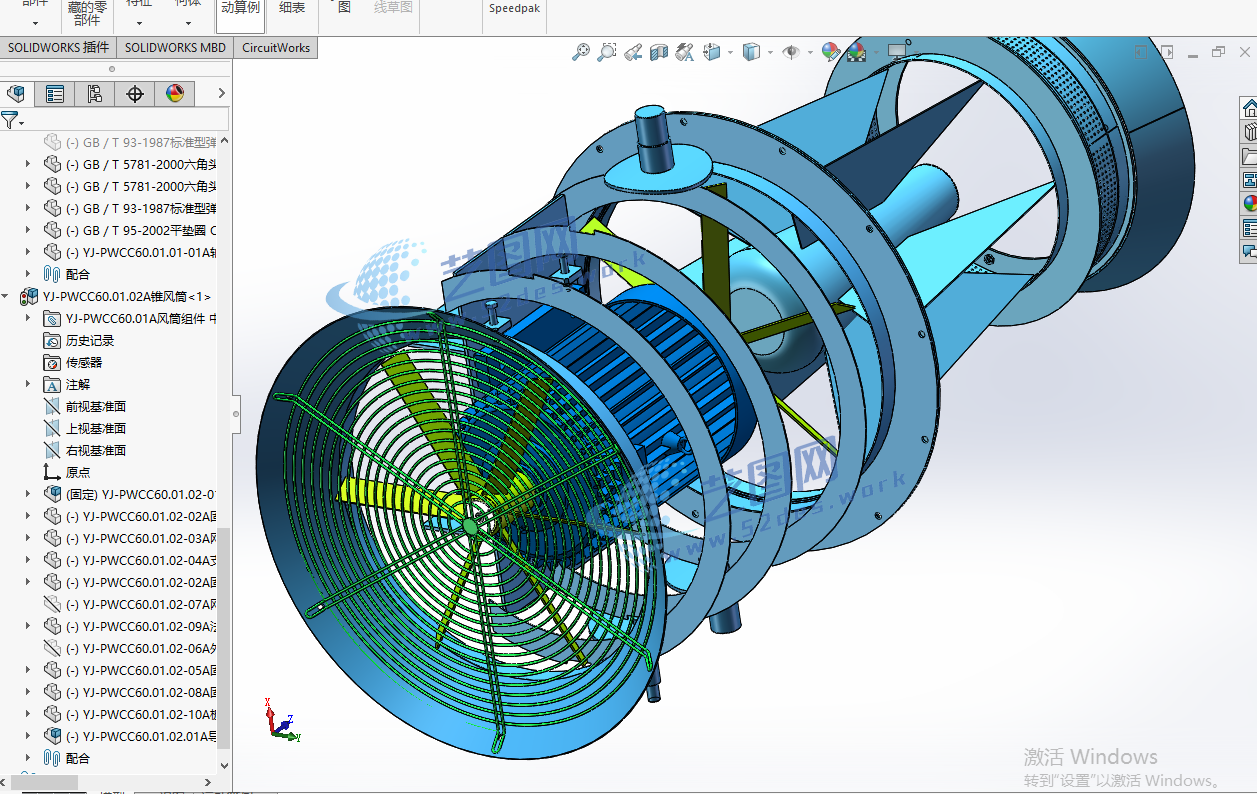Collapse the YJ-PWCC60.01.02A锥风筒 tree node
The height and width of the screenshot is (794, 1257).
(7, 296)
